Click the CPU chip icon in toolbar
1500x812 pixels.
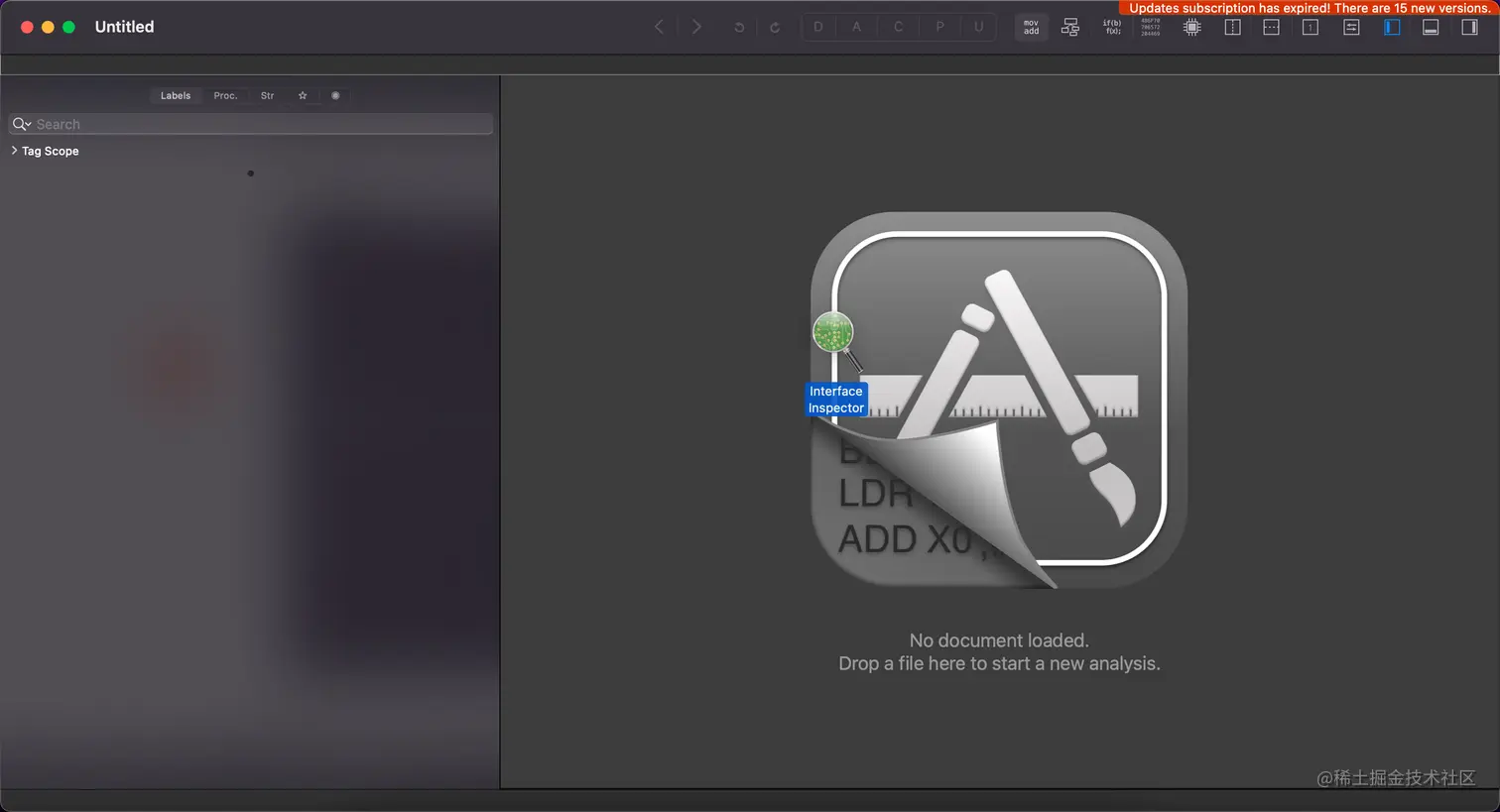(1192, 27)
